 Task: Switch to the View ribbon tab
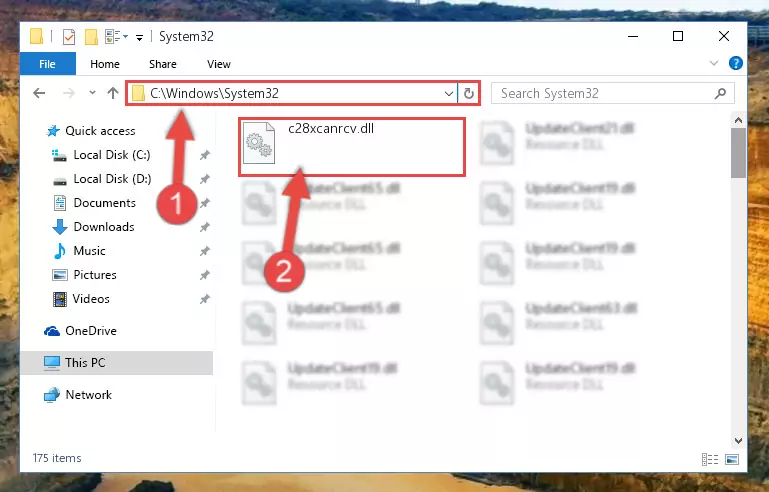[x=219, y=64]
